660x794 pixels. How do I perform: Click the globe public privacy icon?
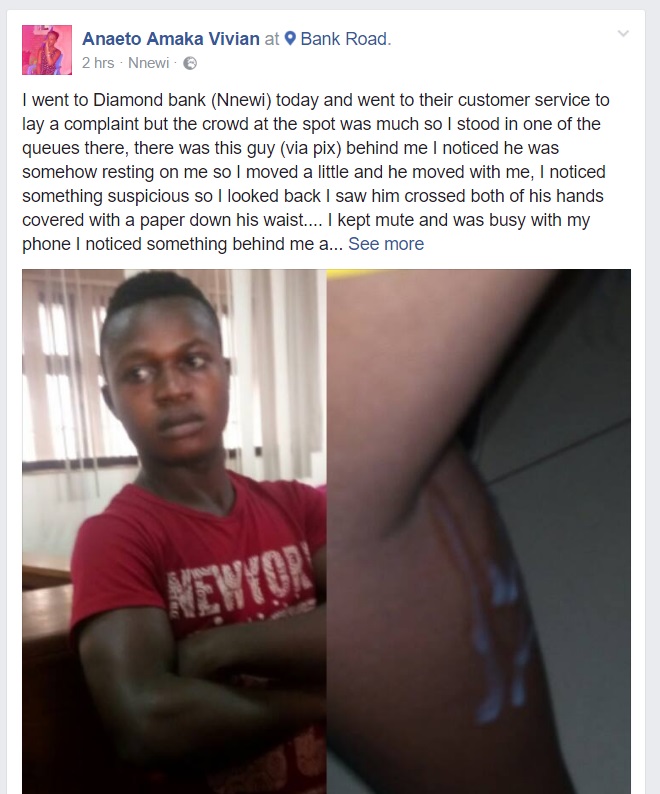coord(190,63)
